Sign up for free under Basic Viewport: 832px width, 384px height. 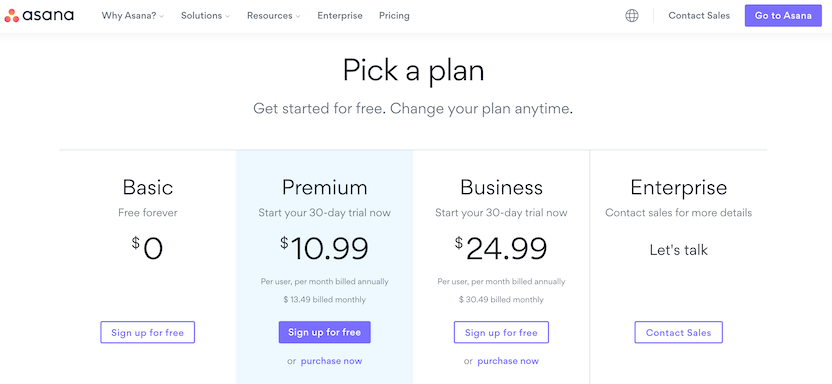point(148,333)
